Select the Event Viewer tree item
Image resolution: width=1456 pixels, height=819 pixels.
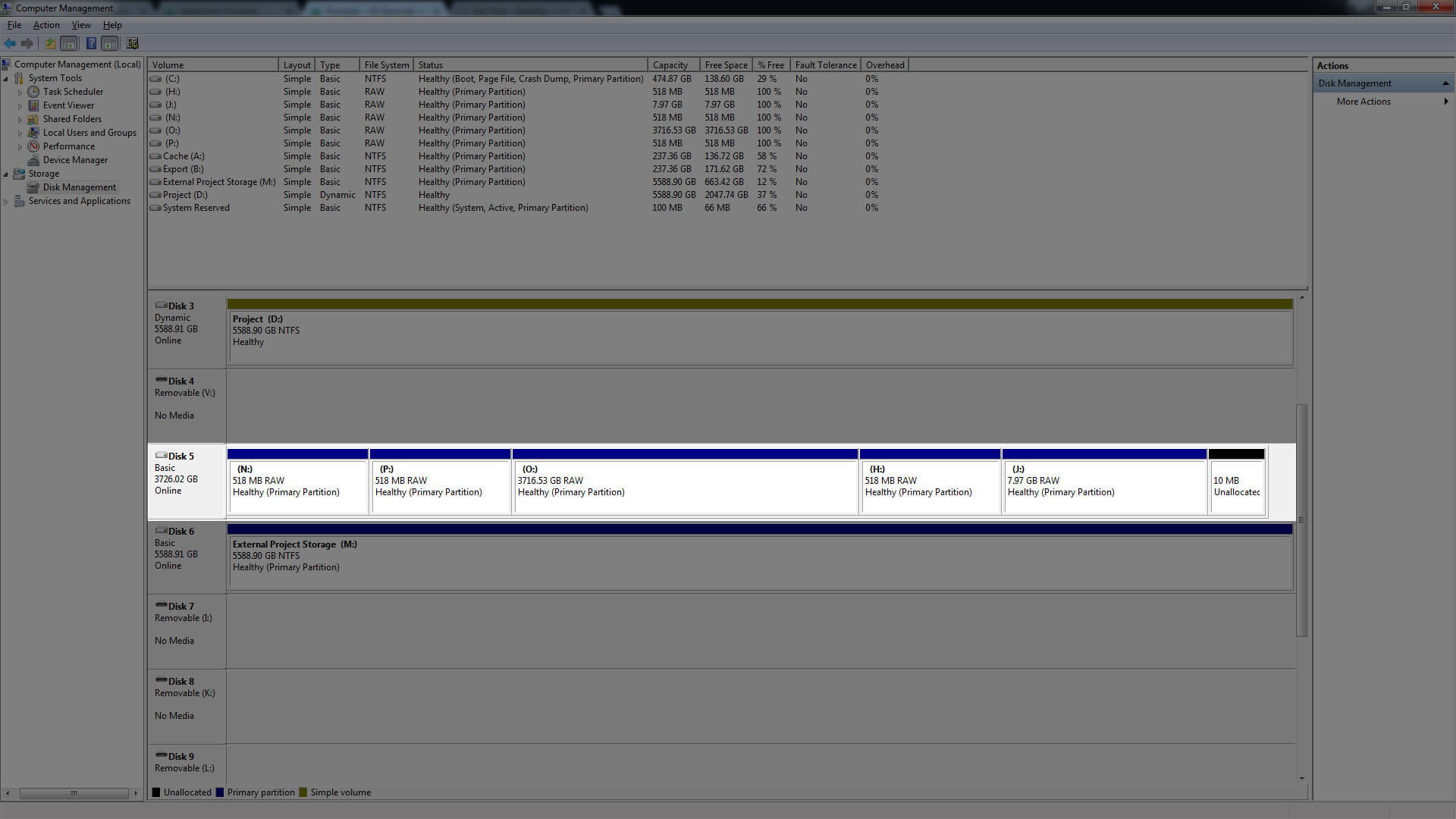point(68,105)
